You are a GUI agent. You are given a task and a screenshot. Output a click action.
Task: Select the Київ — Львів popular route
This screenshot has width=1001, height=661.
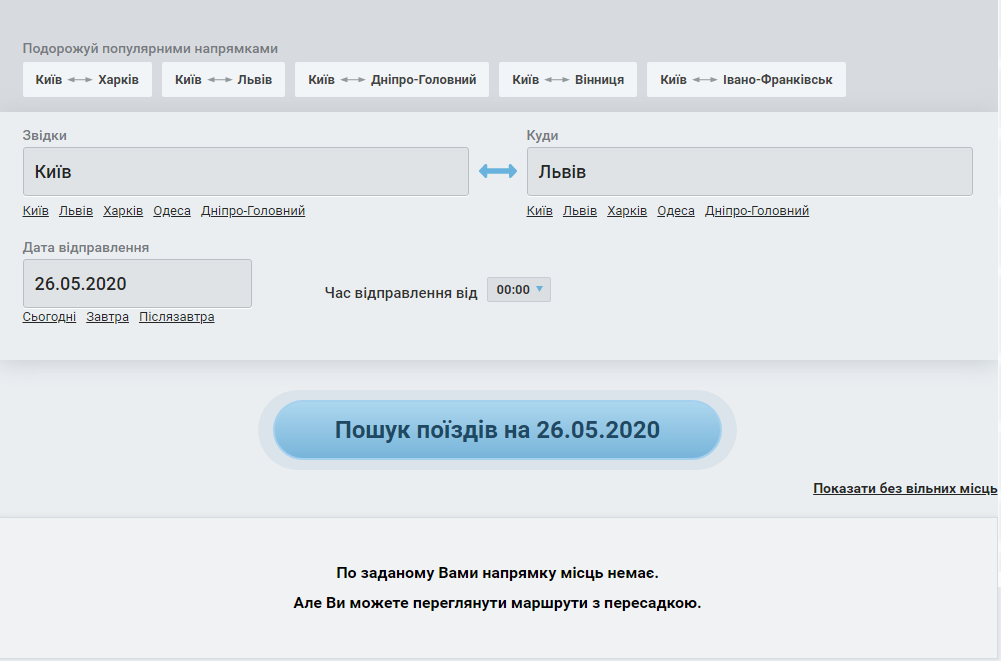(x=223, y=79)
